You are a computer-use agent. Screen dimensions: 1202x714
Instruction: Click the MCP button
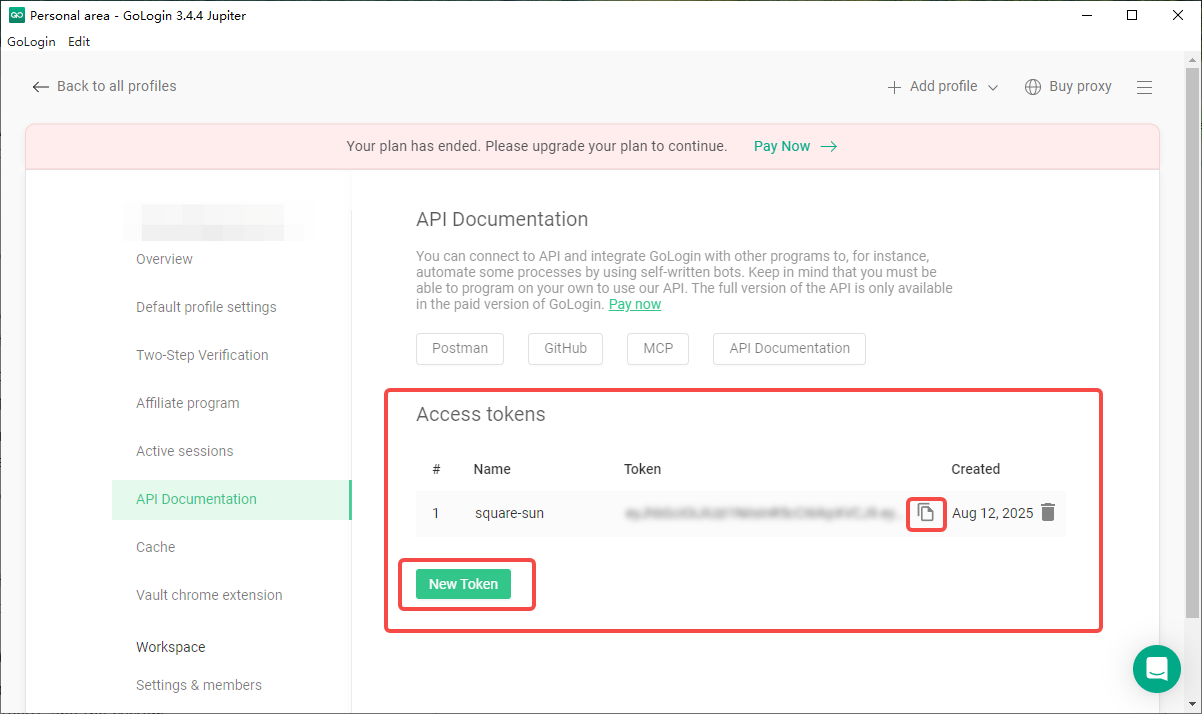click(x=658, y=348)
